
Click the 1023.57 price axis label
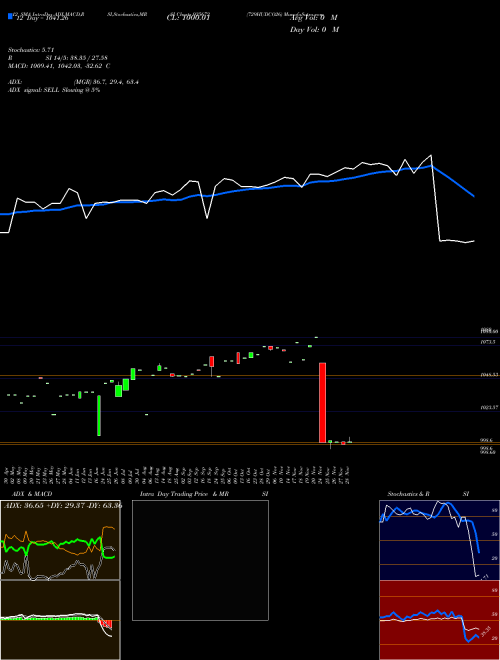click(489, 407)
